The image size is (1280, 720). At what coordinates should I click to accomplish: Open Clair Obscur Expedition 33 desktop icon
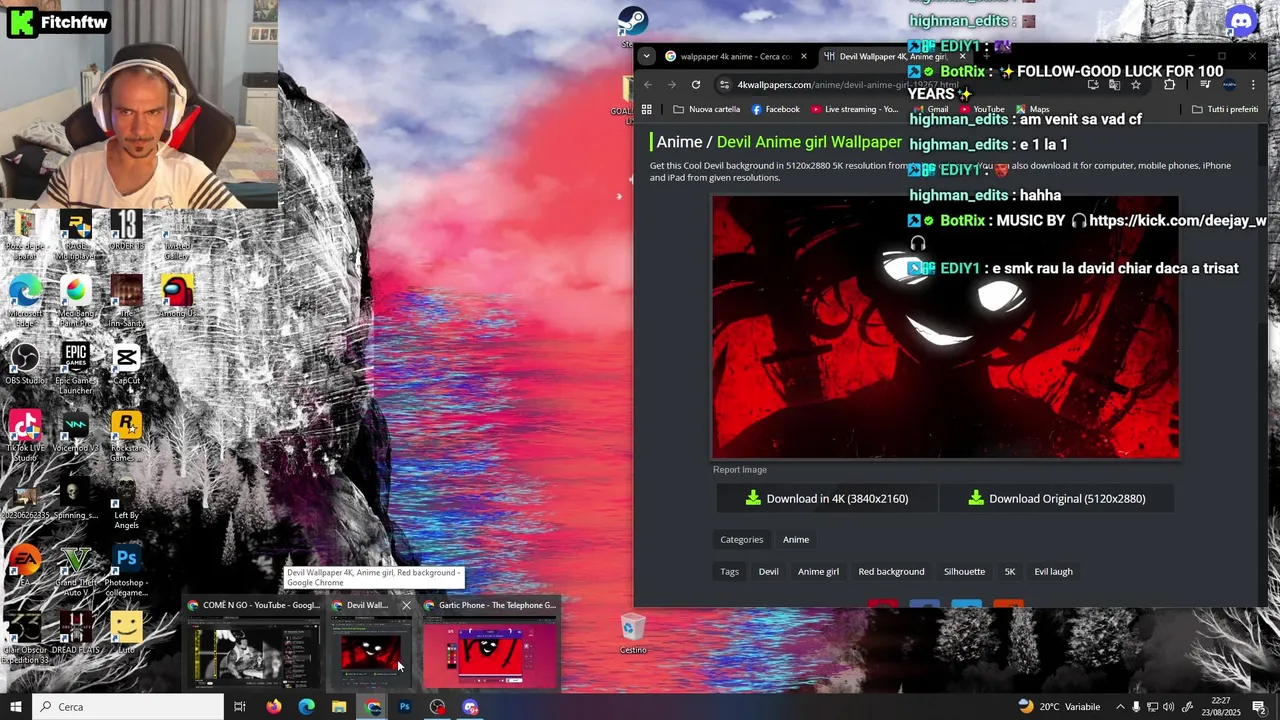25,638
